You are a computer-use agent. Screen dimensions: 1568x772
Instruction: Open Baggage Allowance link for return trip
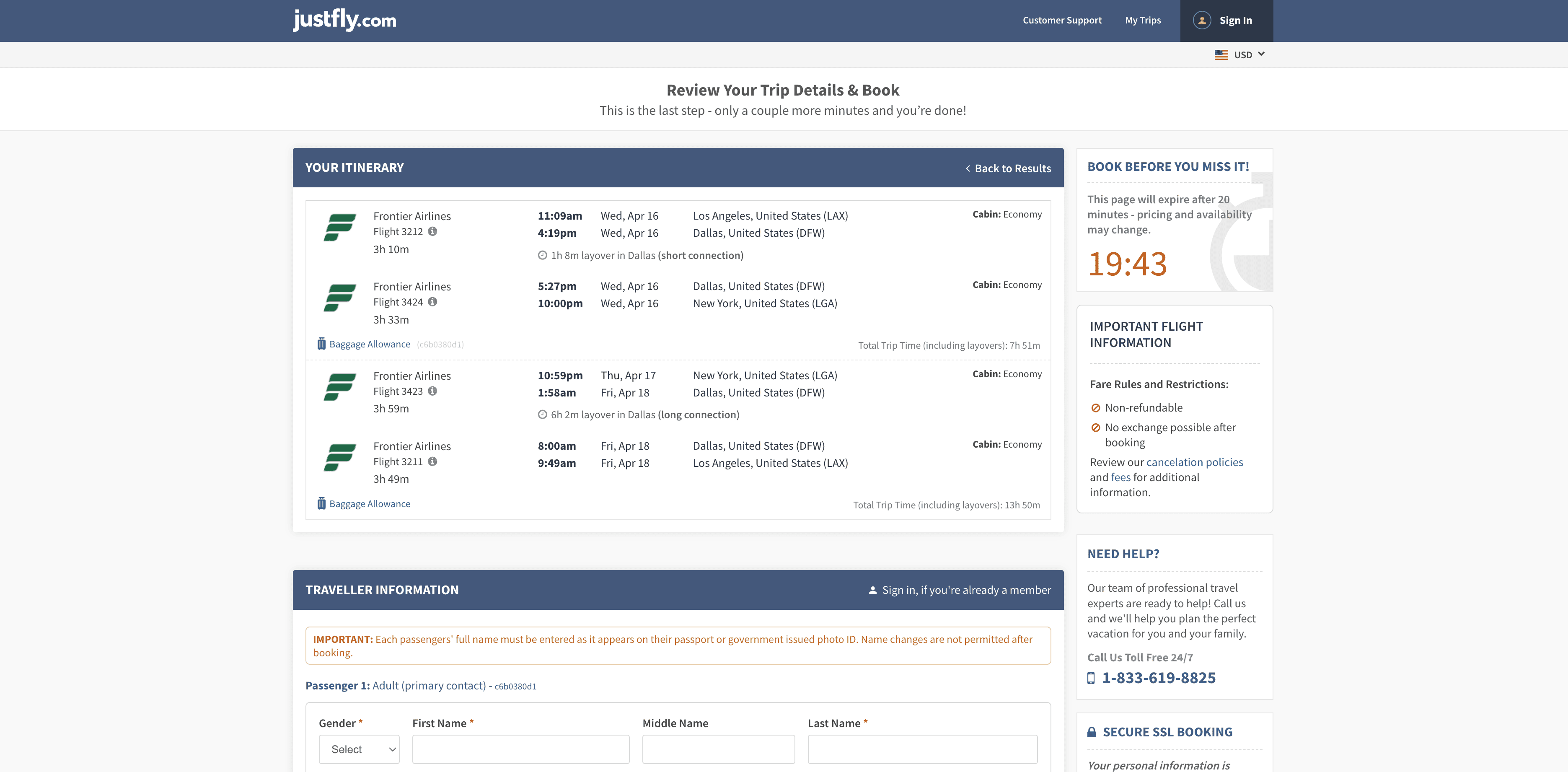pyautogui.click(x=370, y=504)
